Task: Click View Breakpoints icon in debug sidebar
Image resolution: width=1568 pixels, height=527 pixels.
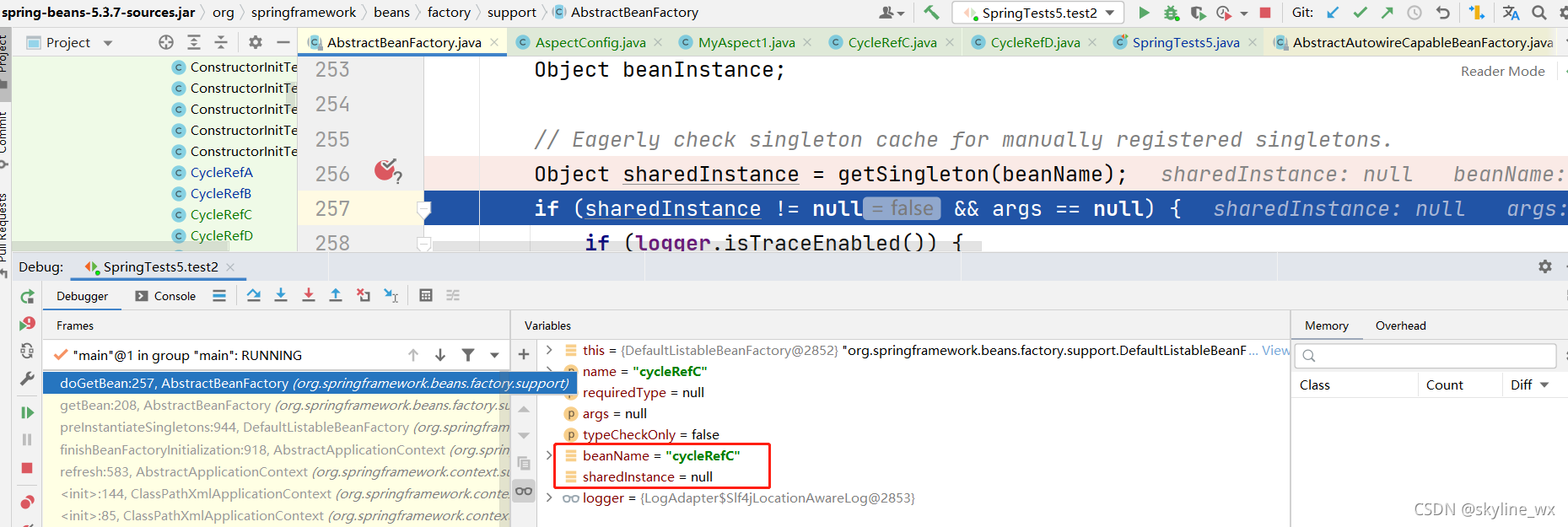Action: tap(27, 503)
